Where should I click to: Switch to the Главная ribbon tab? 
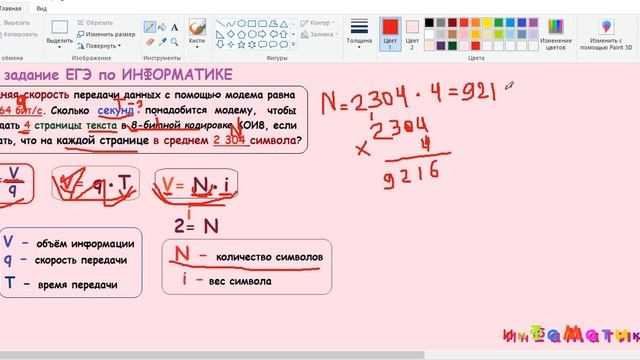click(x=11, y=8)
